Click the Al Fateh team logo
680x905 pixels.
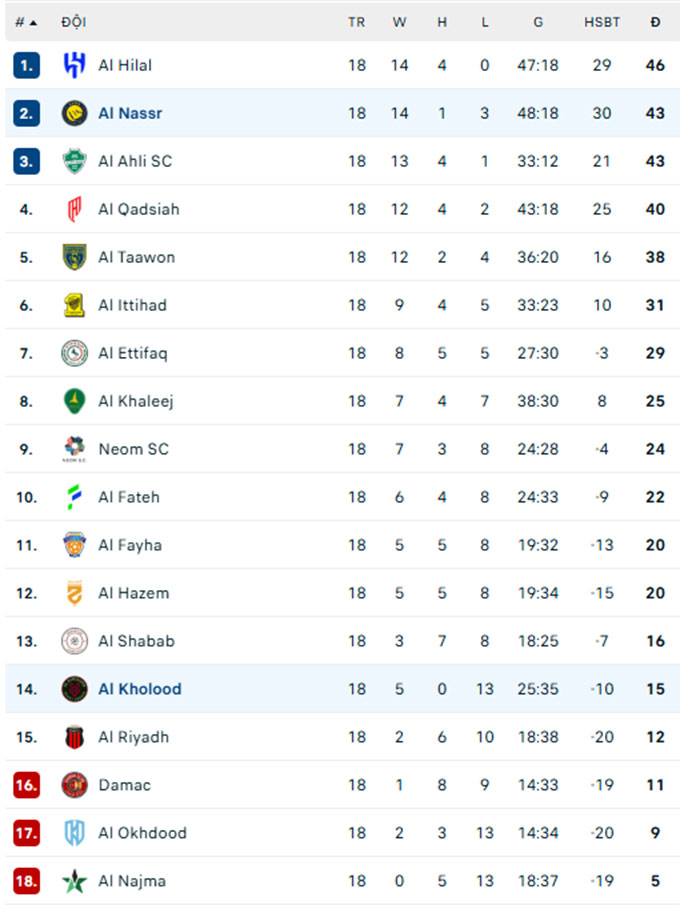[75, 497]
